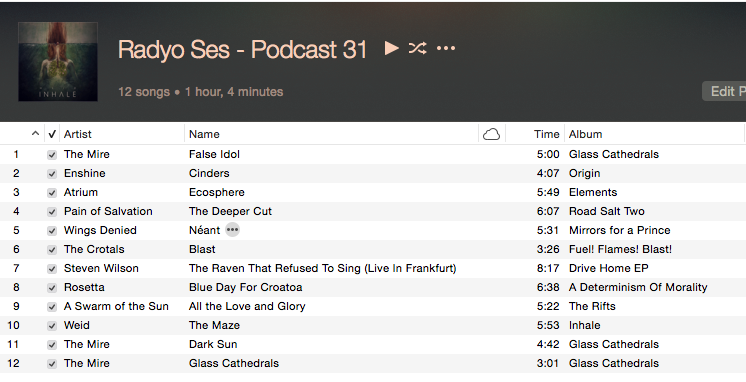This screenshot has width=746, height=382.
Task: Play the Radyo Ses playlist
Action: [392, 48]
